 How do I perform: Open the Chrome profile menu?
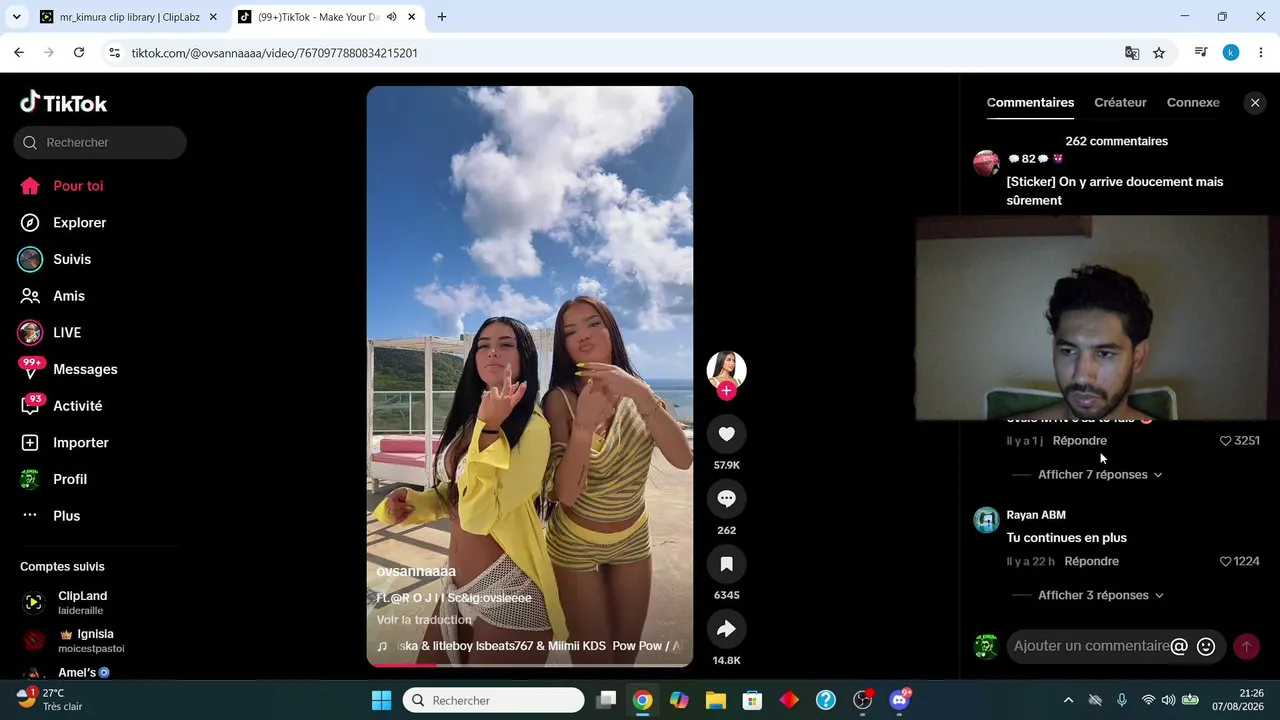tap(1231, 53)
